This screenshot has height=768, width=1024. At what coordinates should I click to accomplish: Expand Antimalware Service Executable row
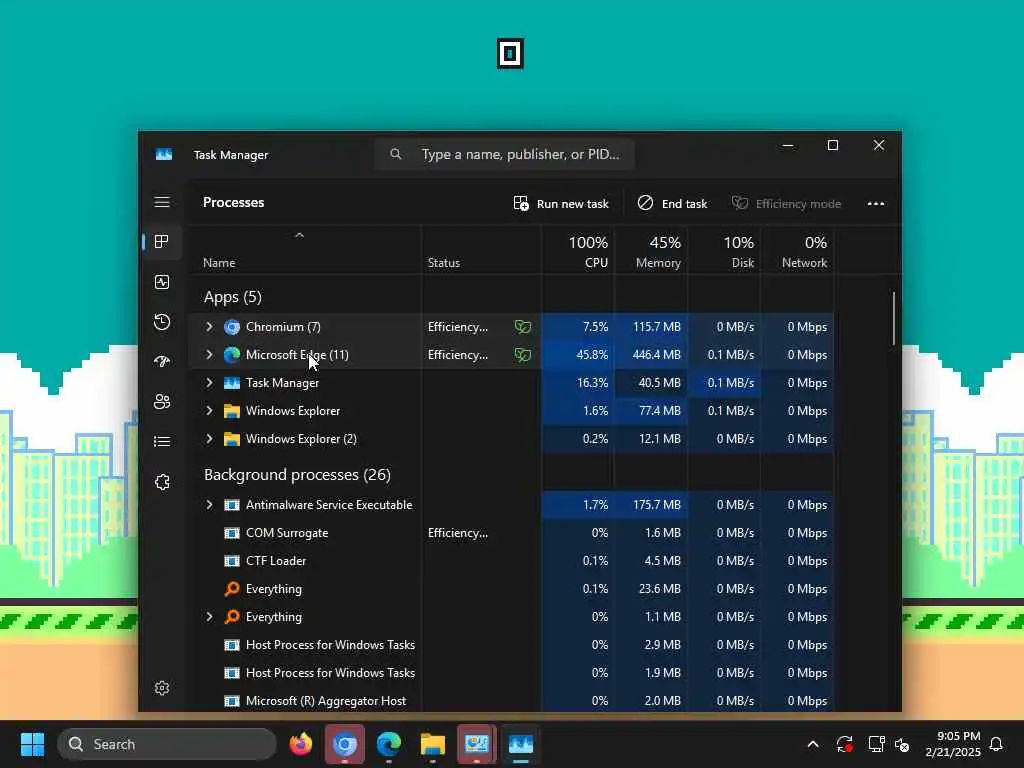(209, 505)
